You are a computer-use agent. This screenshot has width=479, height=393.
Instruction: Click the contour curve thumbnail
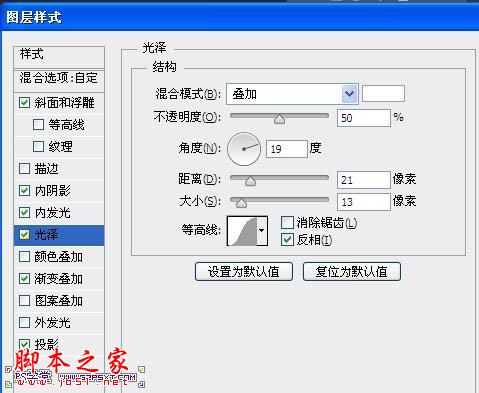pos(242,231)
